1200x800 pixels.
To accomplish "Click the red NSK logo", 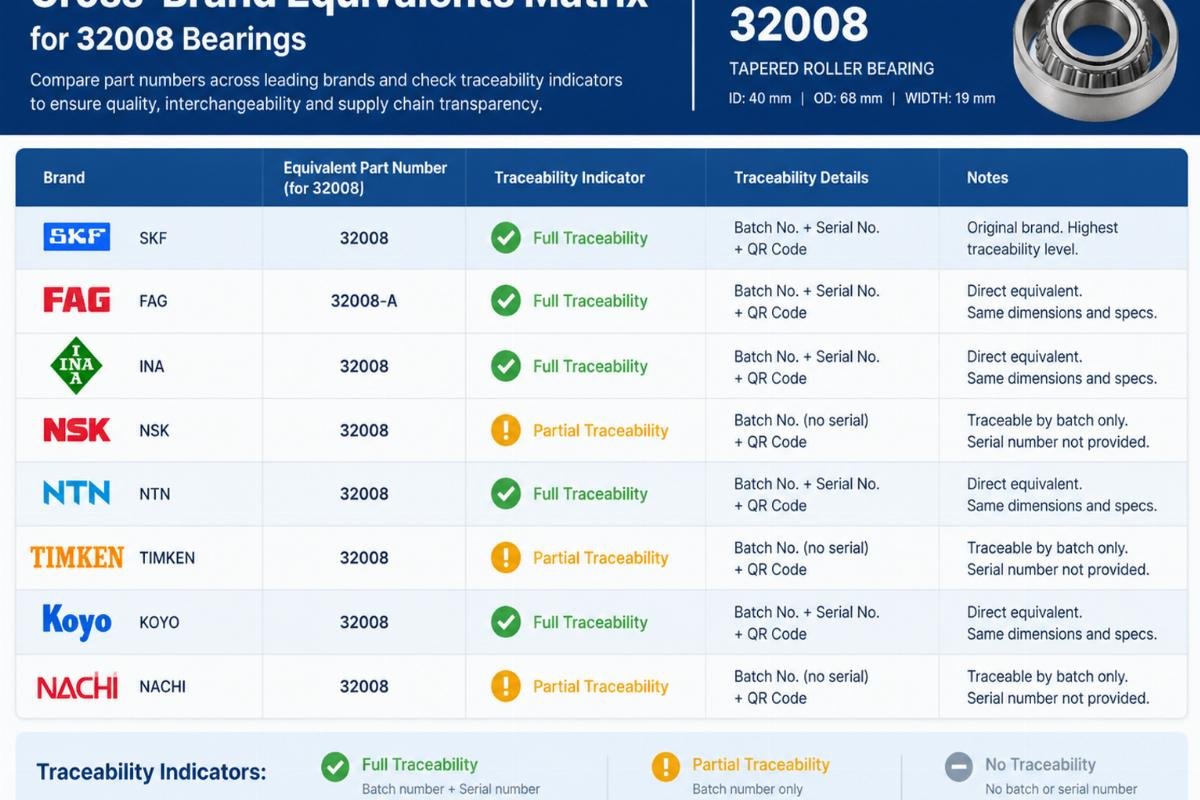I will pos(77,430).
